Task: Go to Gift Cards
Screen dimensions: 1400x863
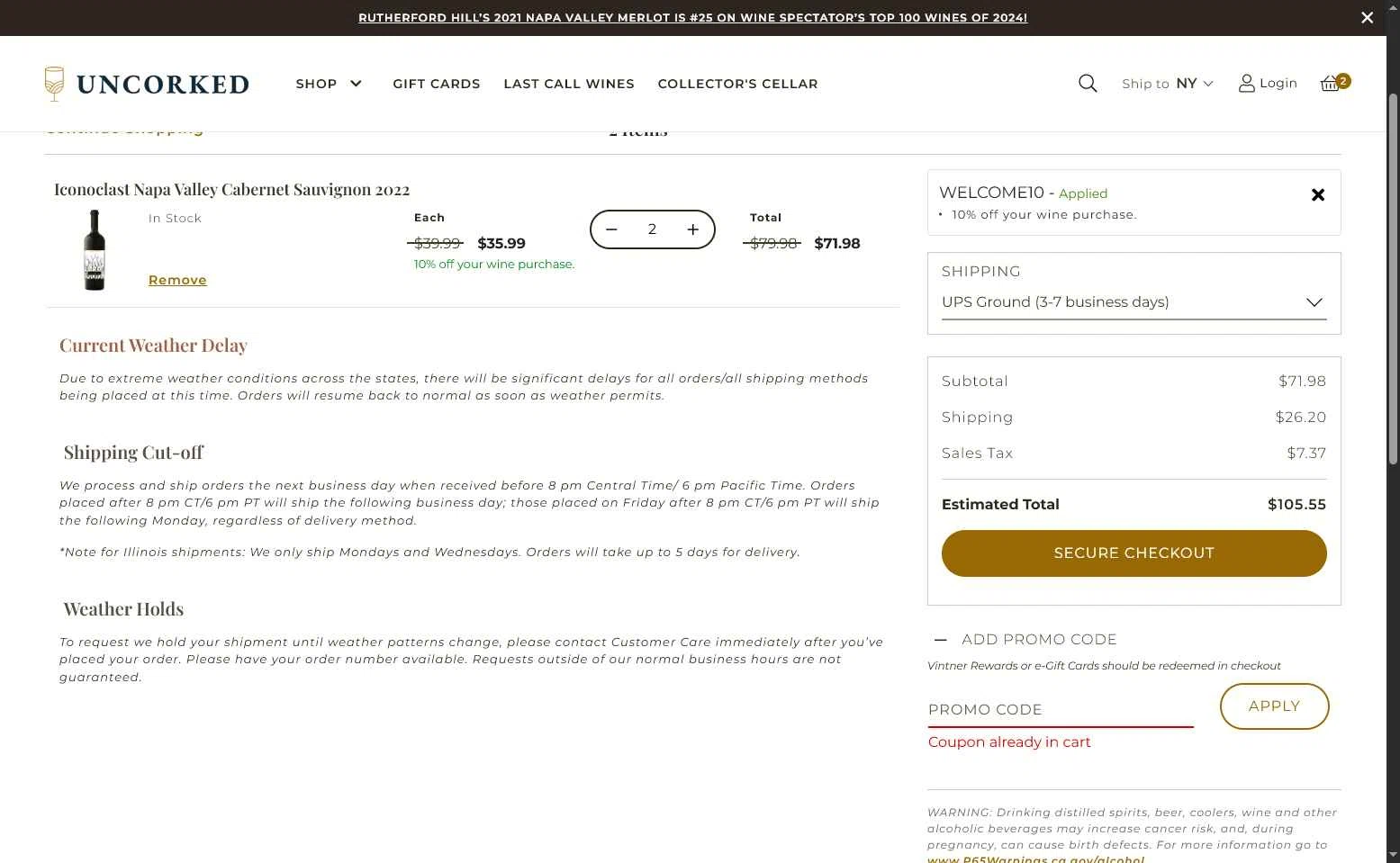Action: pos(437,84)
